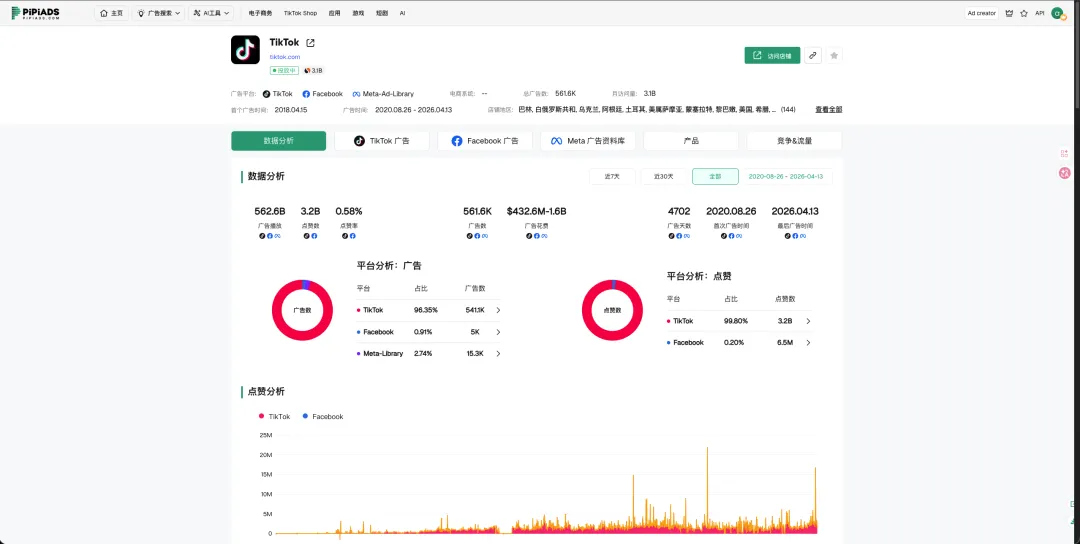Screen dimensions: 1080x544
Task: Click the crown membership icon
Action: point(1010,13)
